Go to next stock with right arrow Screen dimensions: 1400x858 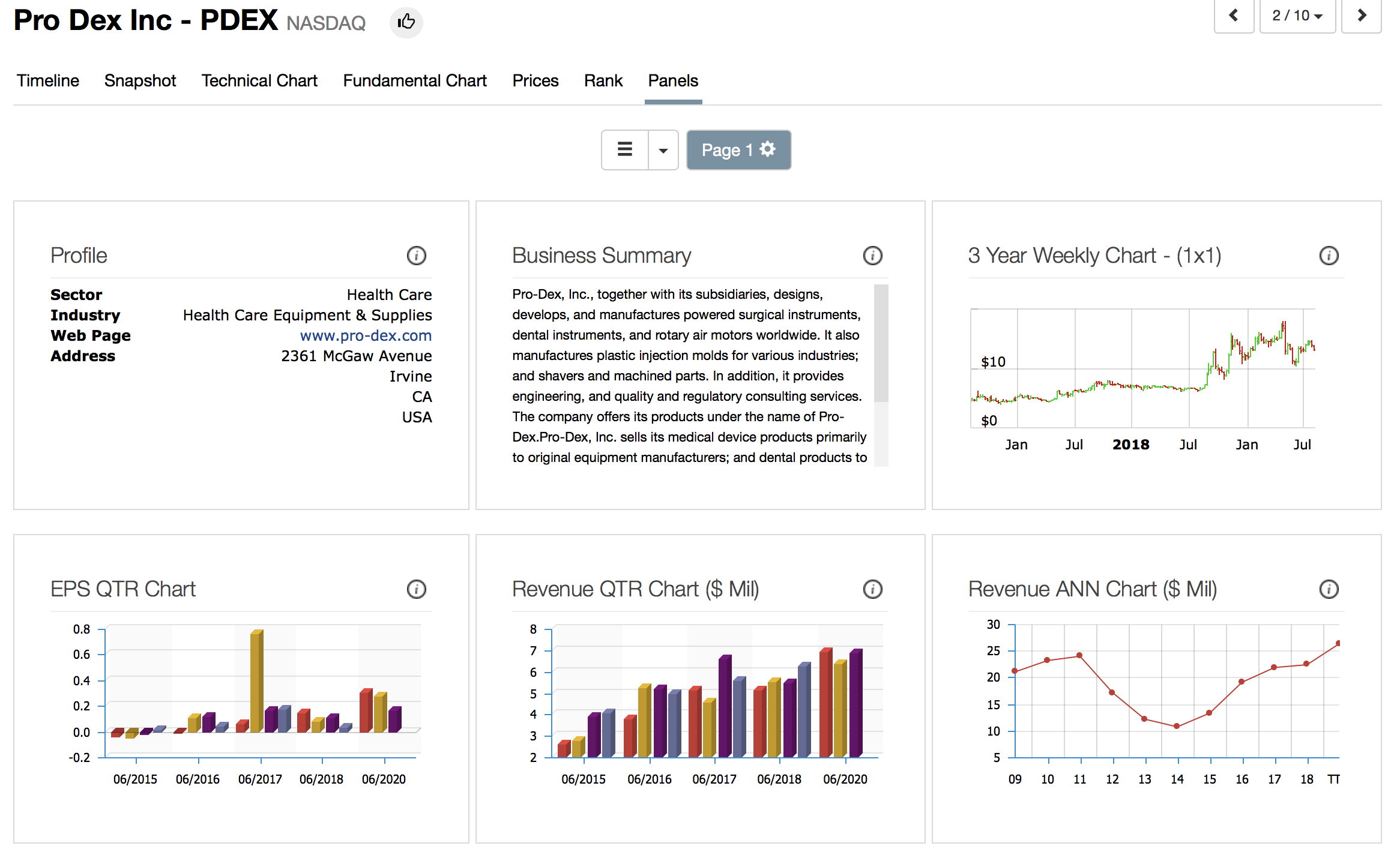pyautogui.click(x=1362, y=16)
